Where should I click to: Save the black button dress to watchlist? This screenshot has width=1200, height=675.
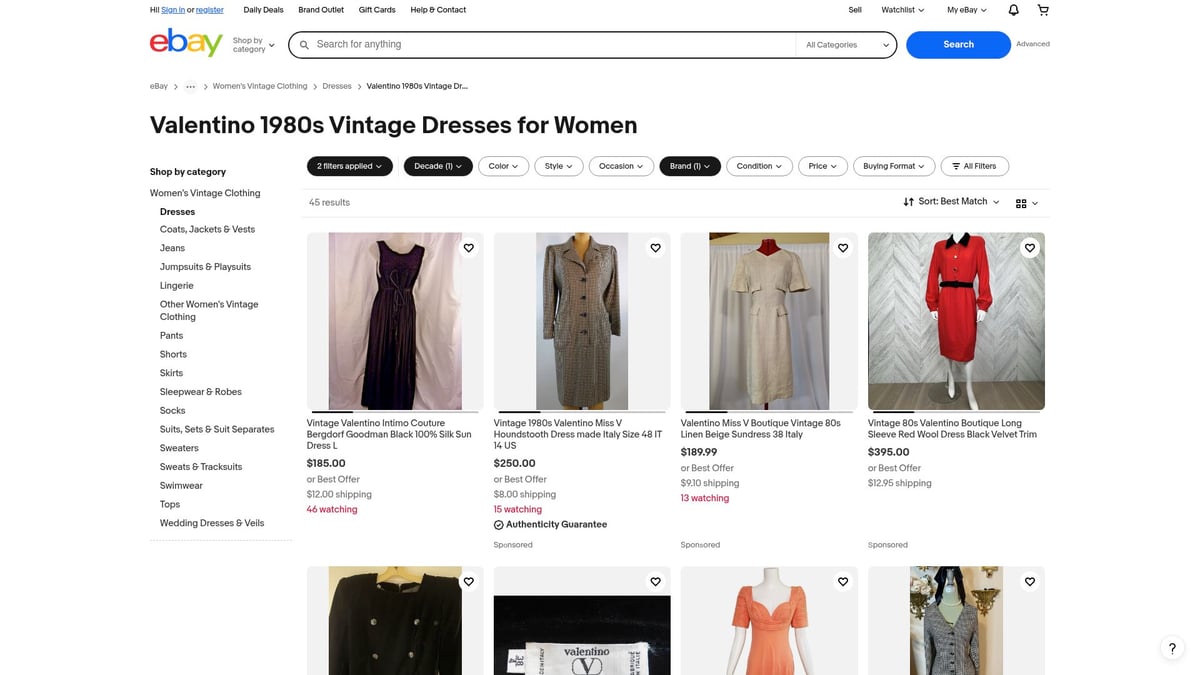point(468,581)
